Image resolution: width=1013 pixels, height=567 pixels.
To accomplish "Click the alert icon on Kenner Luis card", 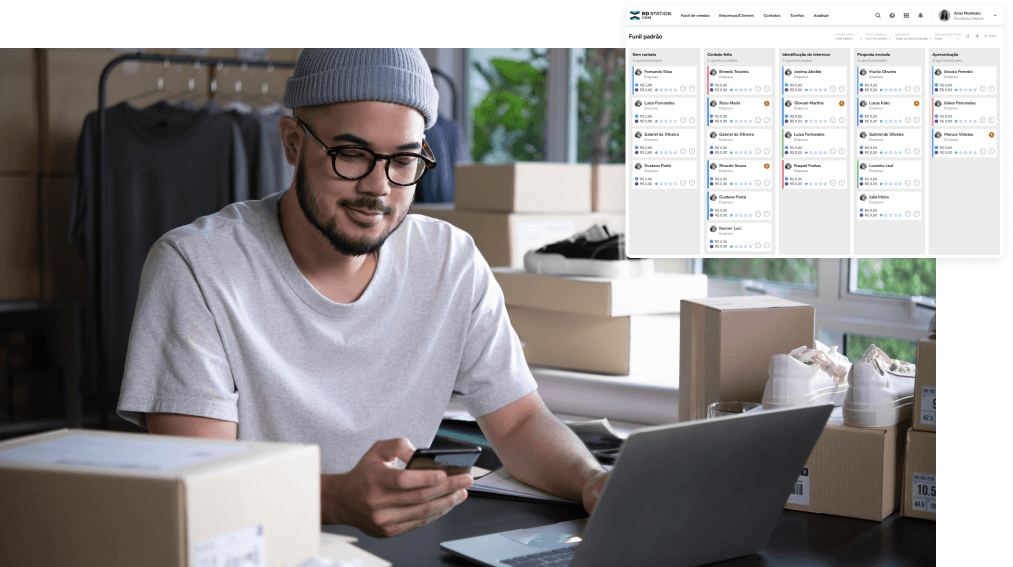I will point(767,245).
